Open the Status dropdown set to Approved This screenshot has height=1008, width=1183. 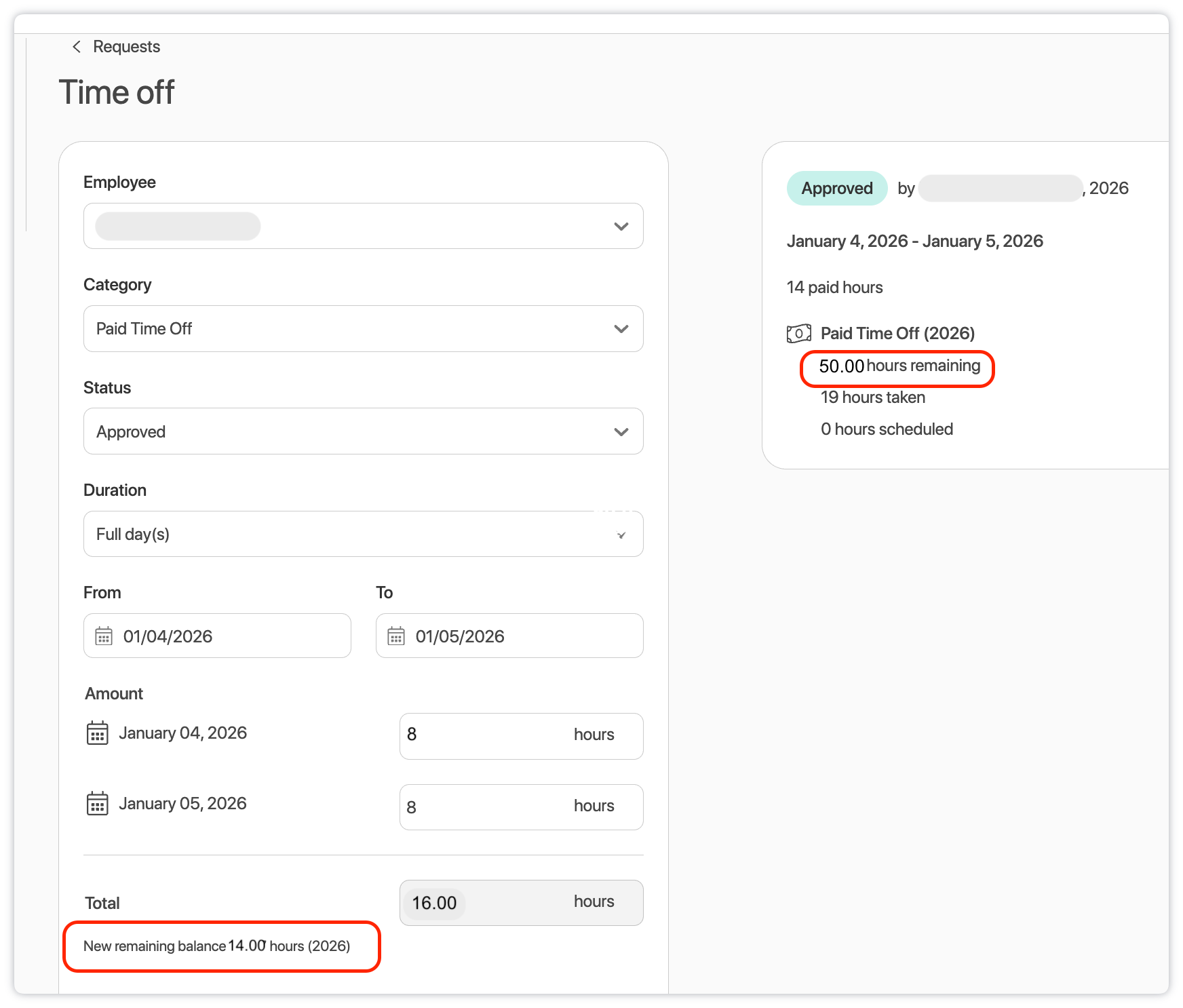pos(620,432)
